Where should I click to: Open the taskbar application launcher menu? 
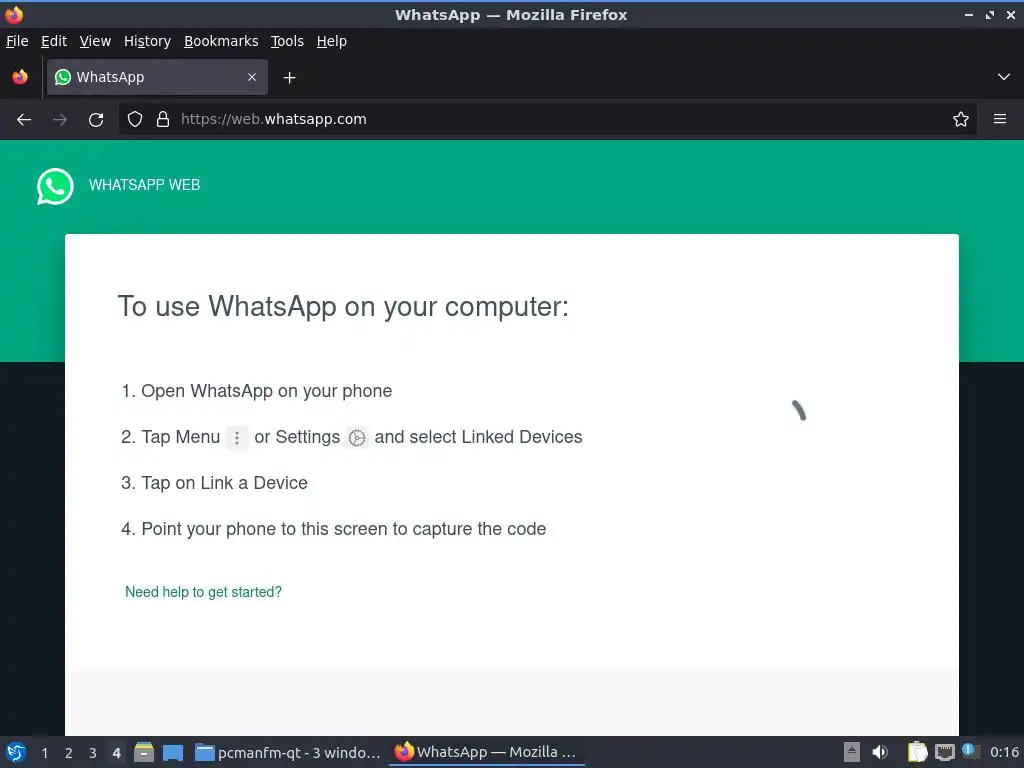point(16,752)
